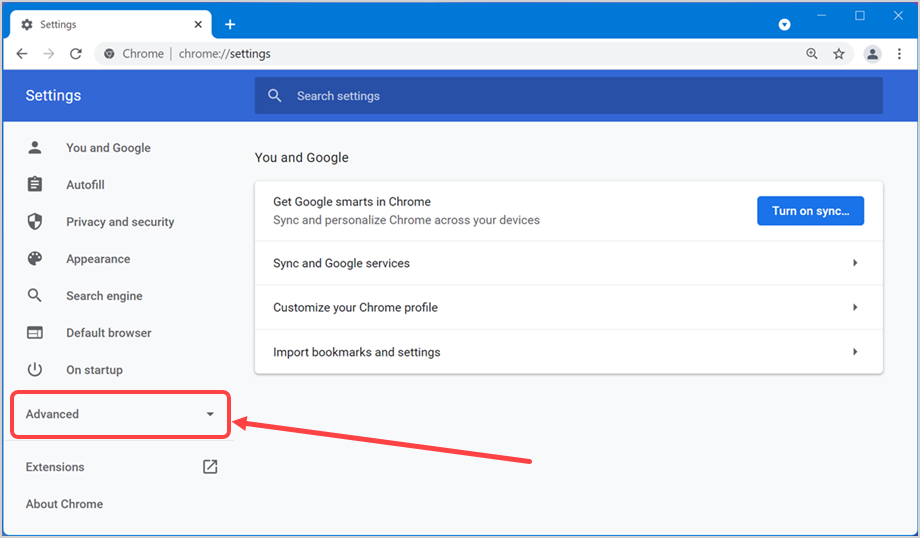Expand the Advanced section arrow
Image resolution: width=920 pixels, height=538 pixels.
210,414
